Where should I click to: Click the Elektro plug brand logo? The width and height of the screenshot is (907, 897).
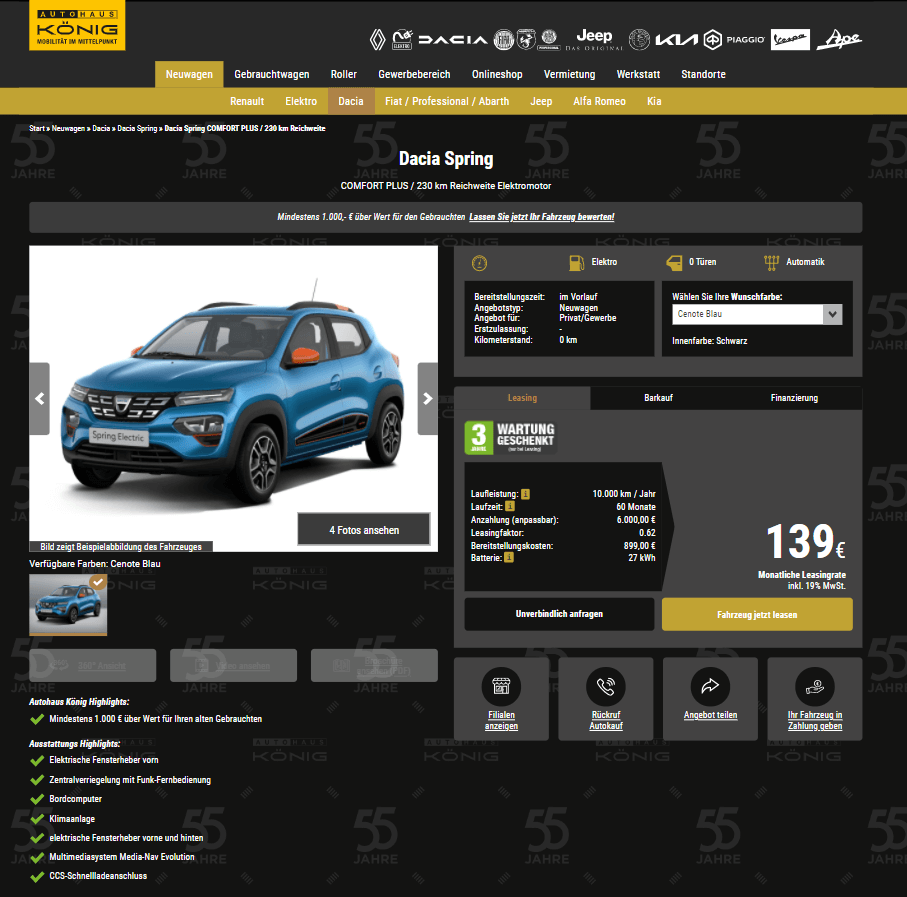tap(402, 39)
